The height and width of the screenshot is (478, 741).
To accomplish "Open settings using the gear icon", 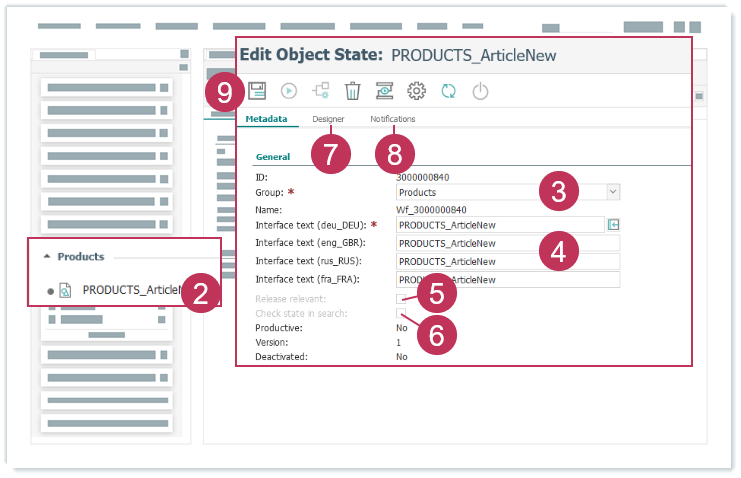I will point(417,91).
